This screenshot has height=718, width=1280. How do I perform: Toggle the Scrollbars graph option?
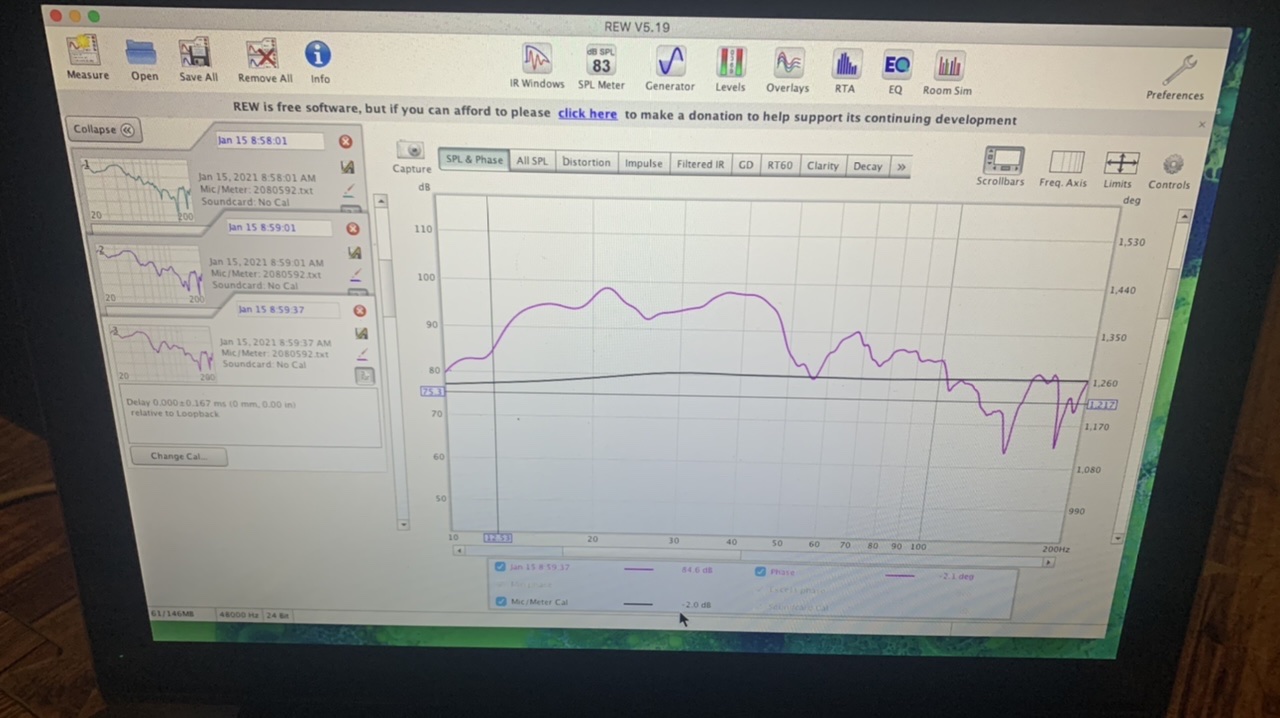pyautogui.click(x=1002, y=164)
